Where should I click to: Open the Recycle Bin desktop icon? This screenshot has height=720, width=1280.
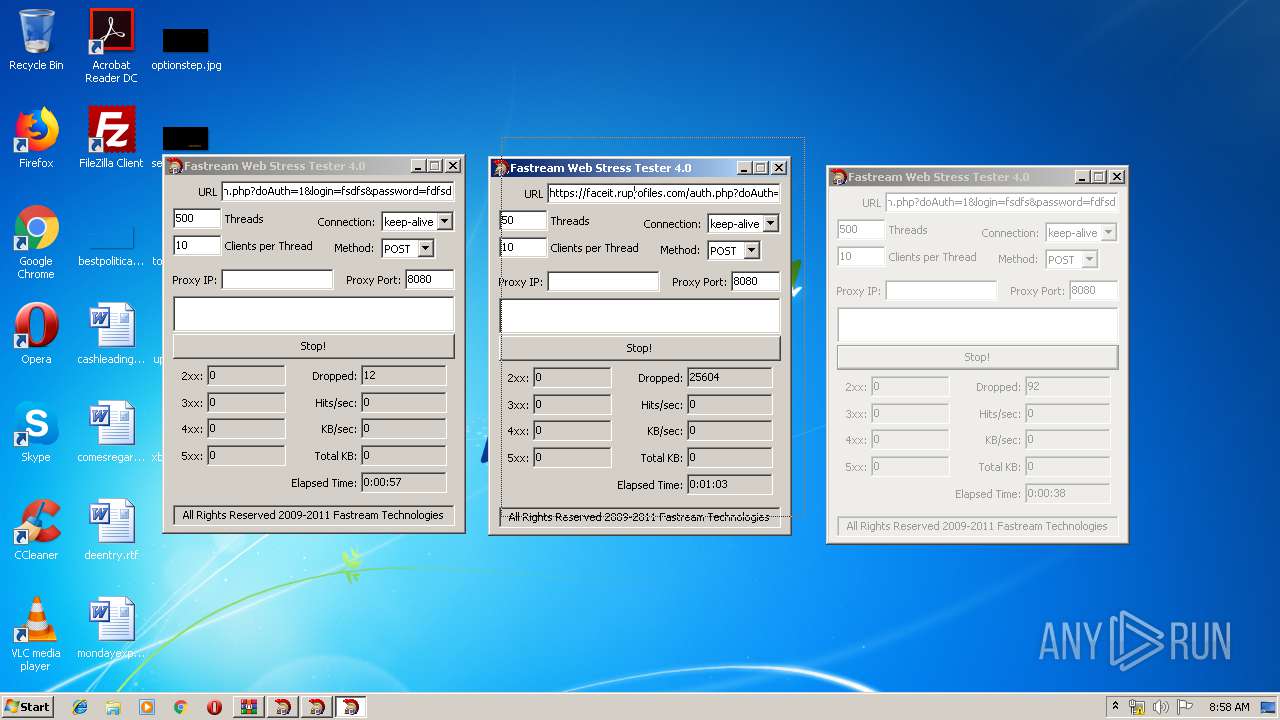click(36, 40)
